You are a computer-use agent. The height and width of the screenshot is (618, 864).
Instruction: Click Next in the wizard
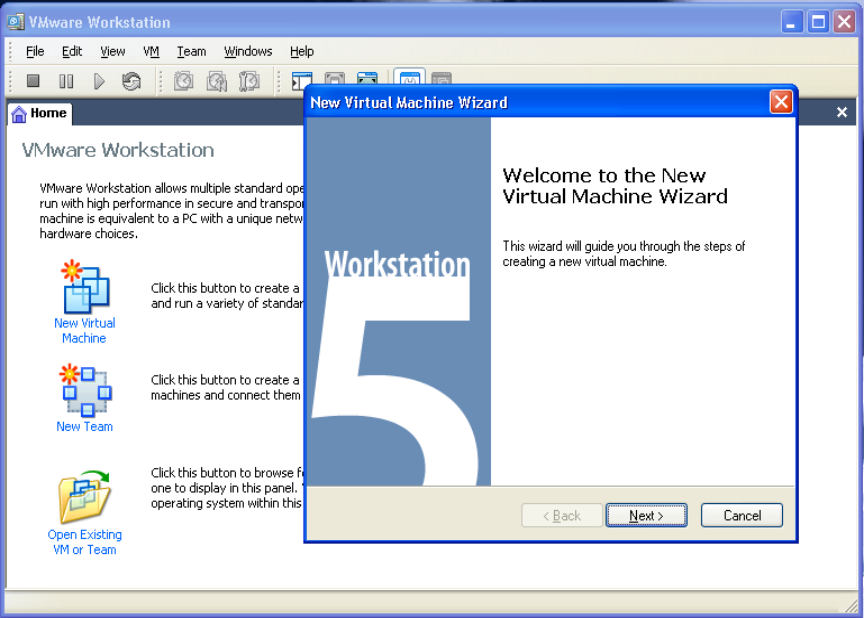(x=646, y=516)
